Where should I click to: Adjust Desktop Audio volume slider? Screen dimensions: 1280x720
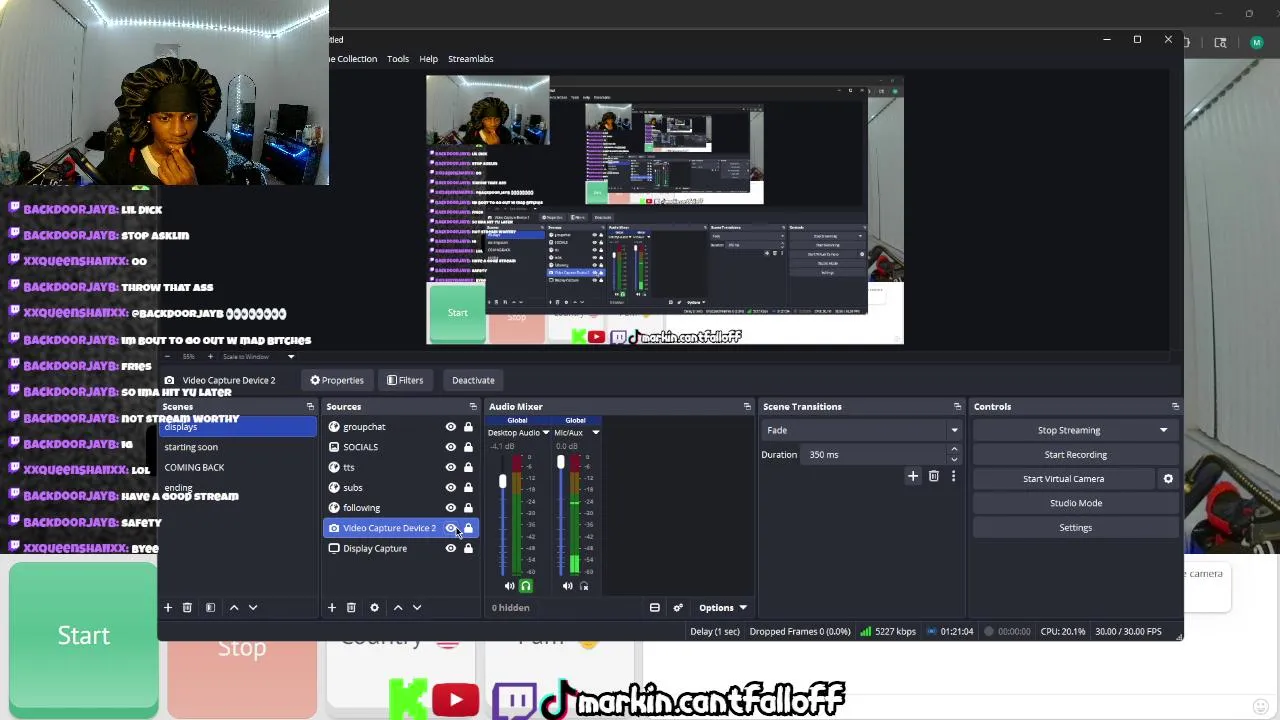[x=502, y=482]
